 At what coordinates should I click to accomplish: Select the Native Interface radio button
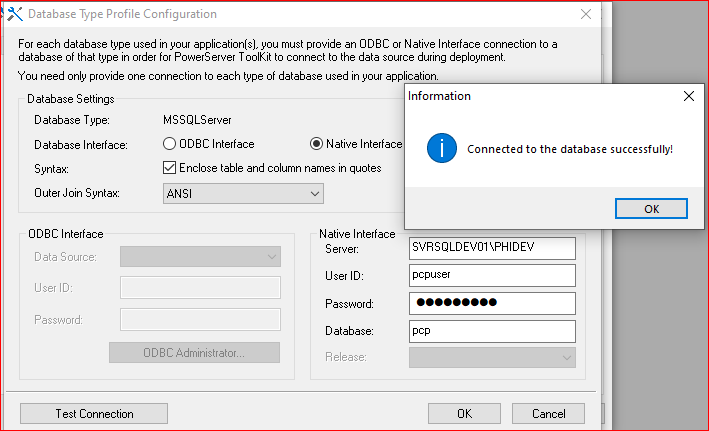coord(318,144)
